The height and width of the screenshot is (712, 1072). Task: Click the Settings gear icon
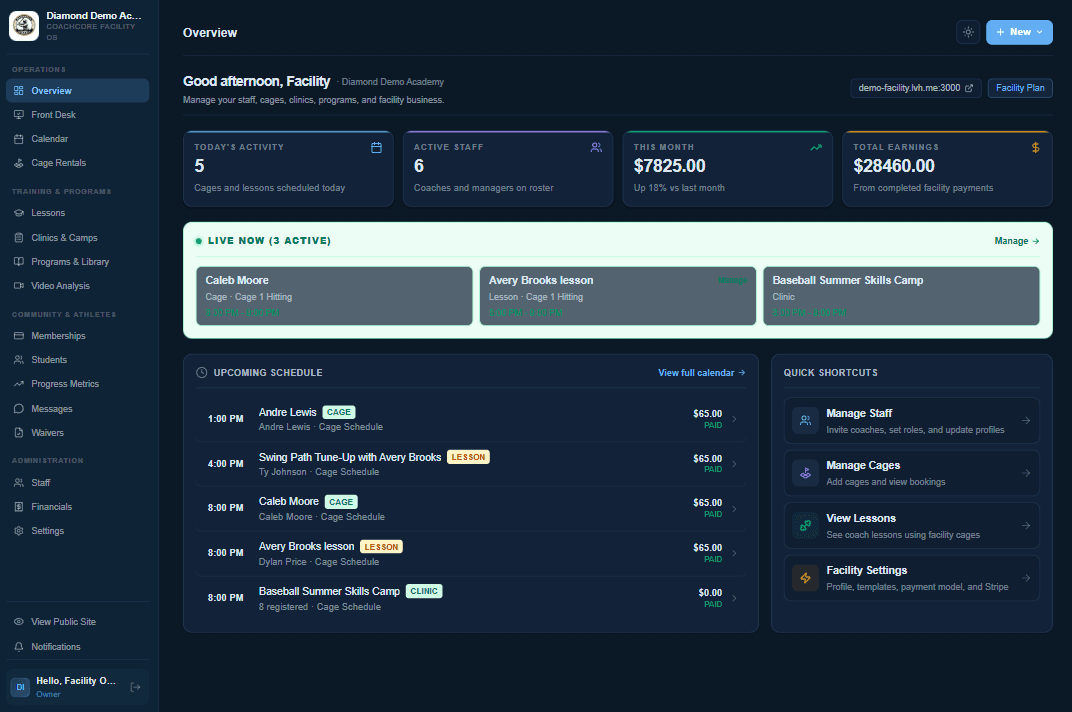pyautogui.click(x=18, y=531)
